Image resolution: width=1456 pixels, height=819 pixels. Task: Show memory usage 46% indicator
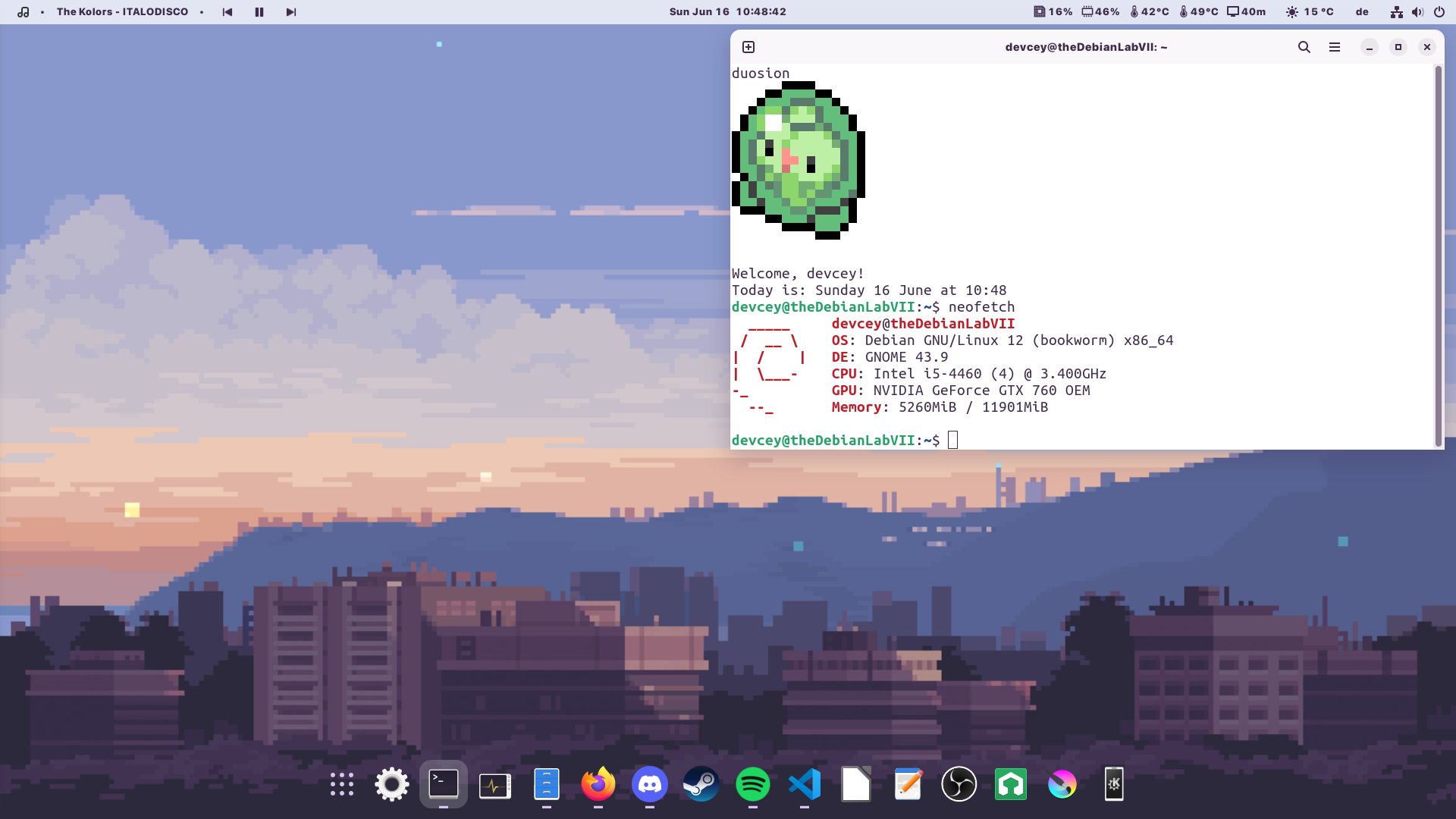point(1100,12)
